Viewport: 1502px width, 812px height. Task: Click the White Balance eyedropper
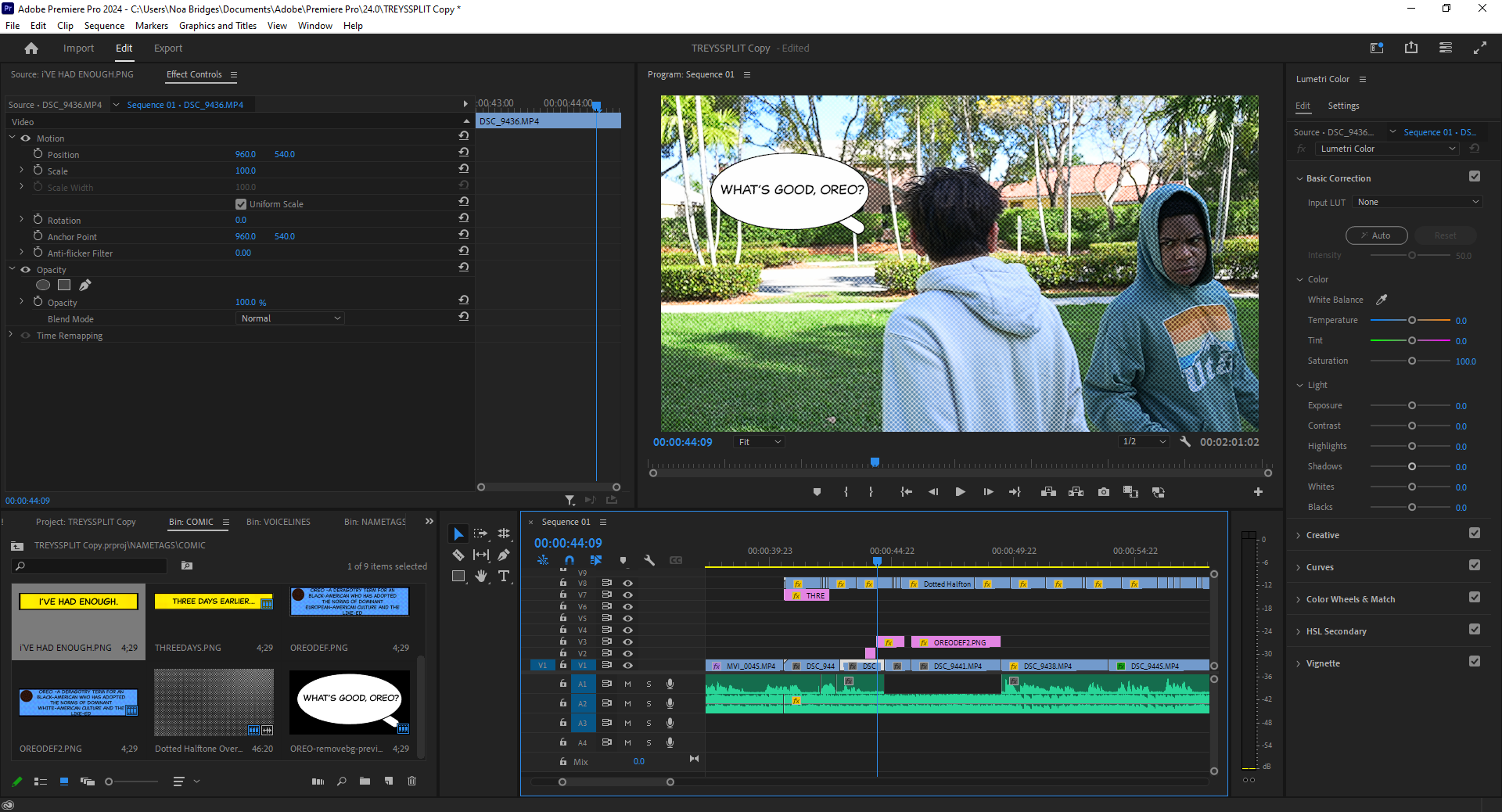pyautogui.click(x=1382, y=300)
